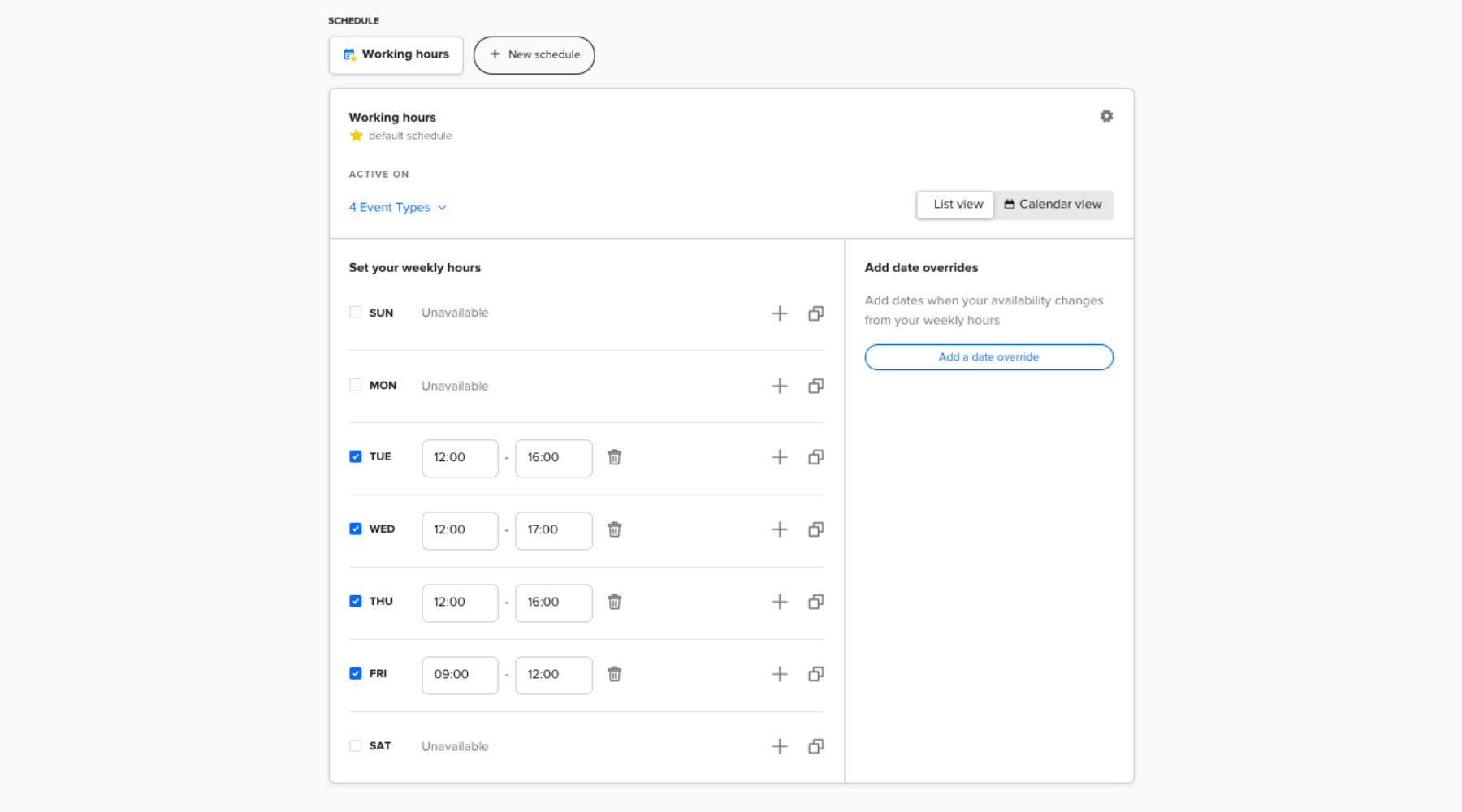Copy Monday's hours to other days

[815, 386]
